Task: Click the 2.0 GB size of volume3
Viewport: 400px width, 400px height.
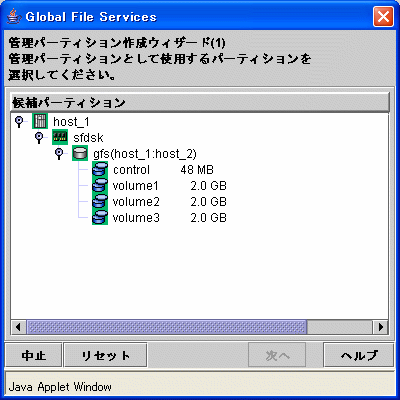Action: click(209, 218)
